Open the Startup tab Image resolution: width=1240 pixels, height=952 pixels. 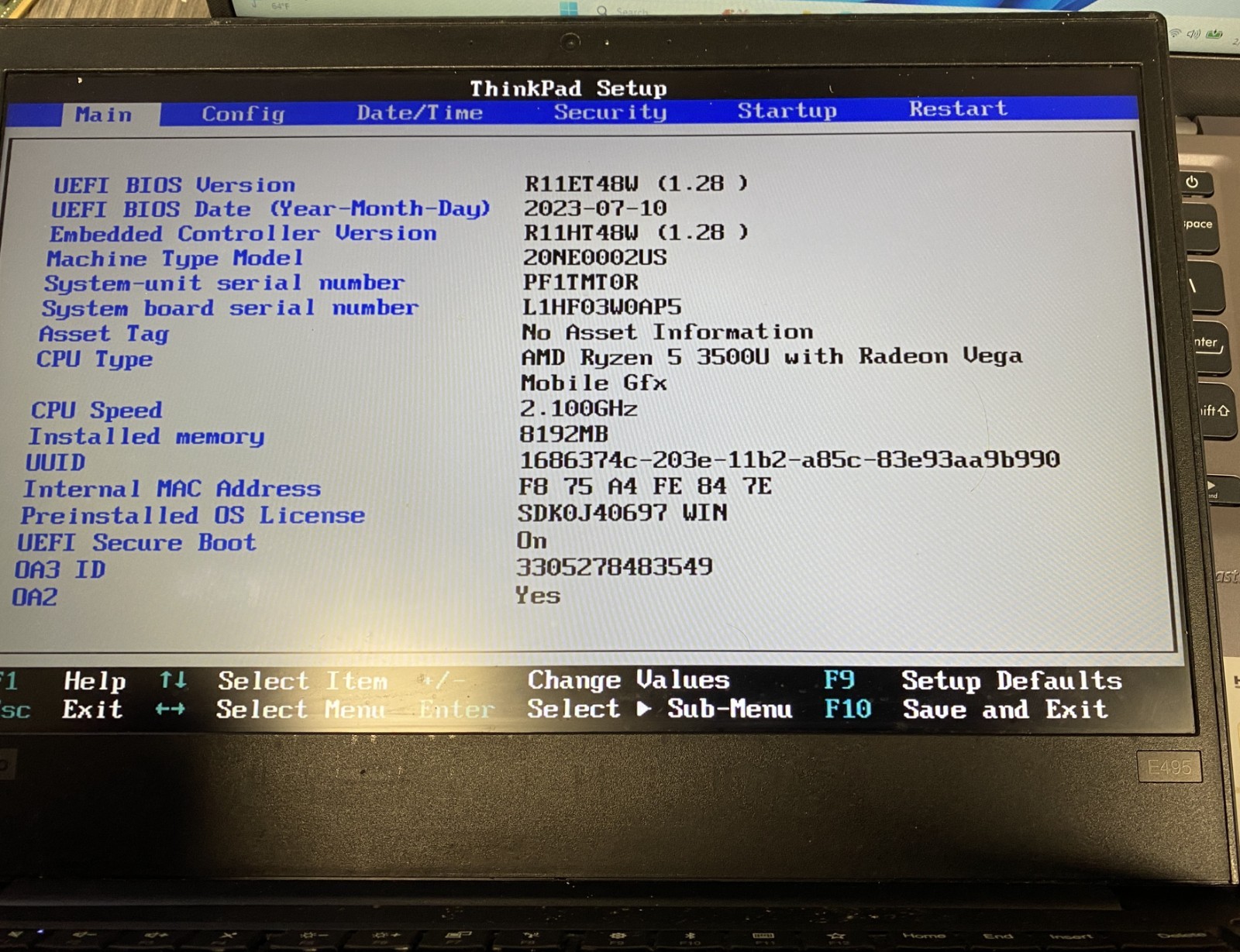tap(787, 111)
